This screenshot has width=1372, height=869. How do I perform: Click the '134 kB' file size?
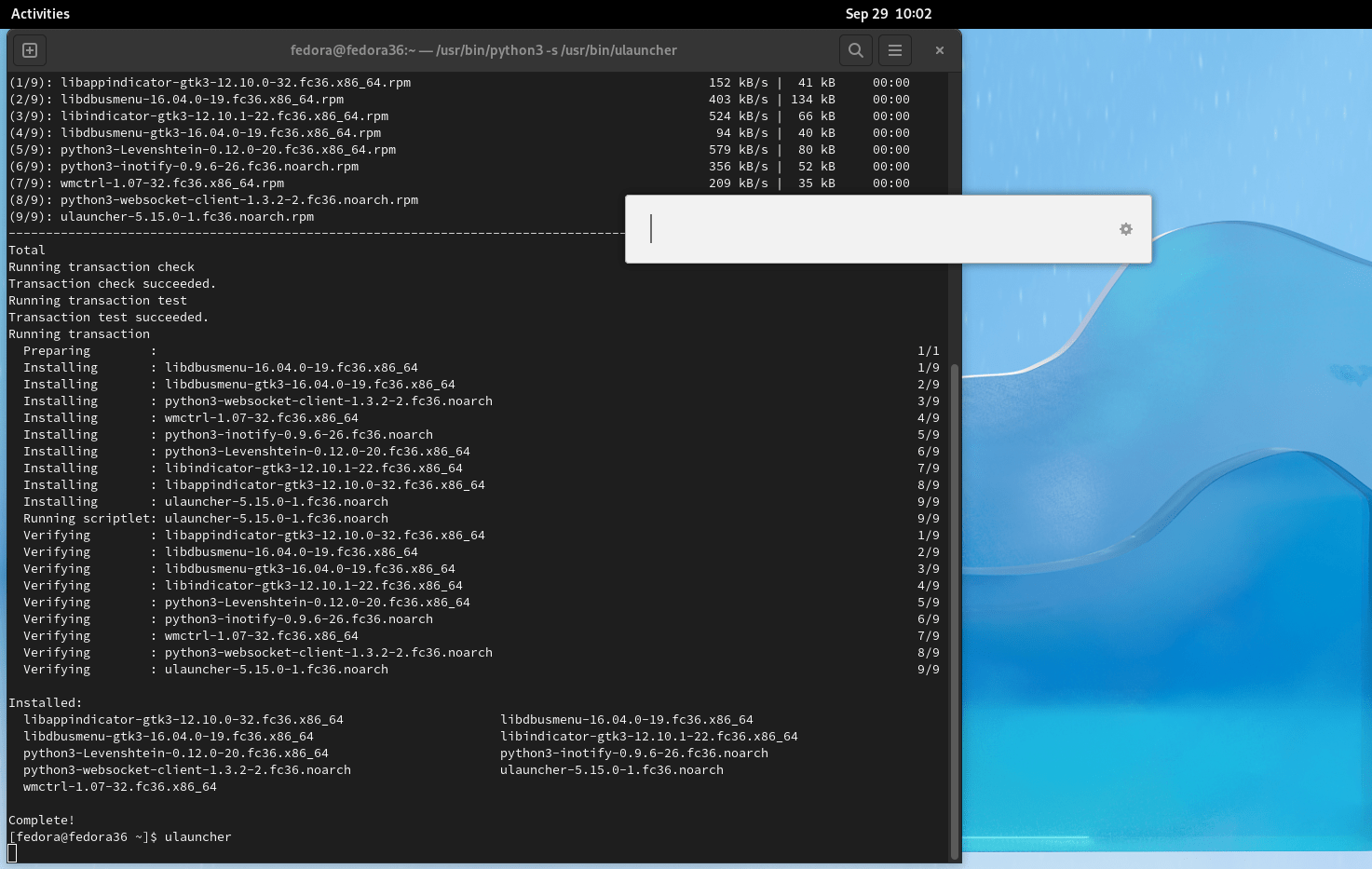point(813,100)
